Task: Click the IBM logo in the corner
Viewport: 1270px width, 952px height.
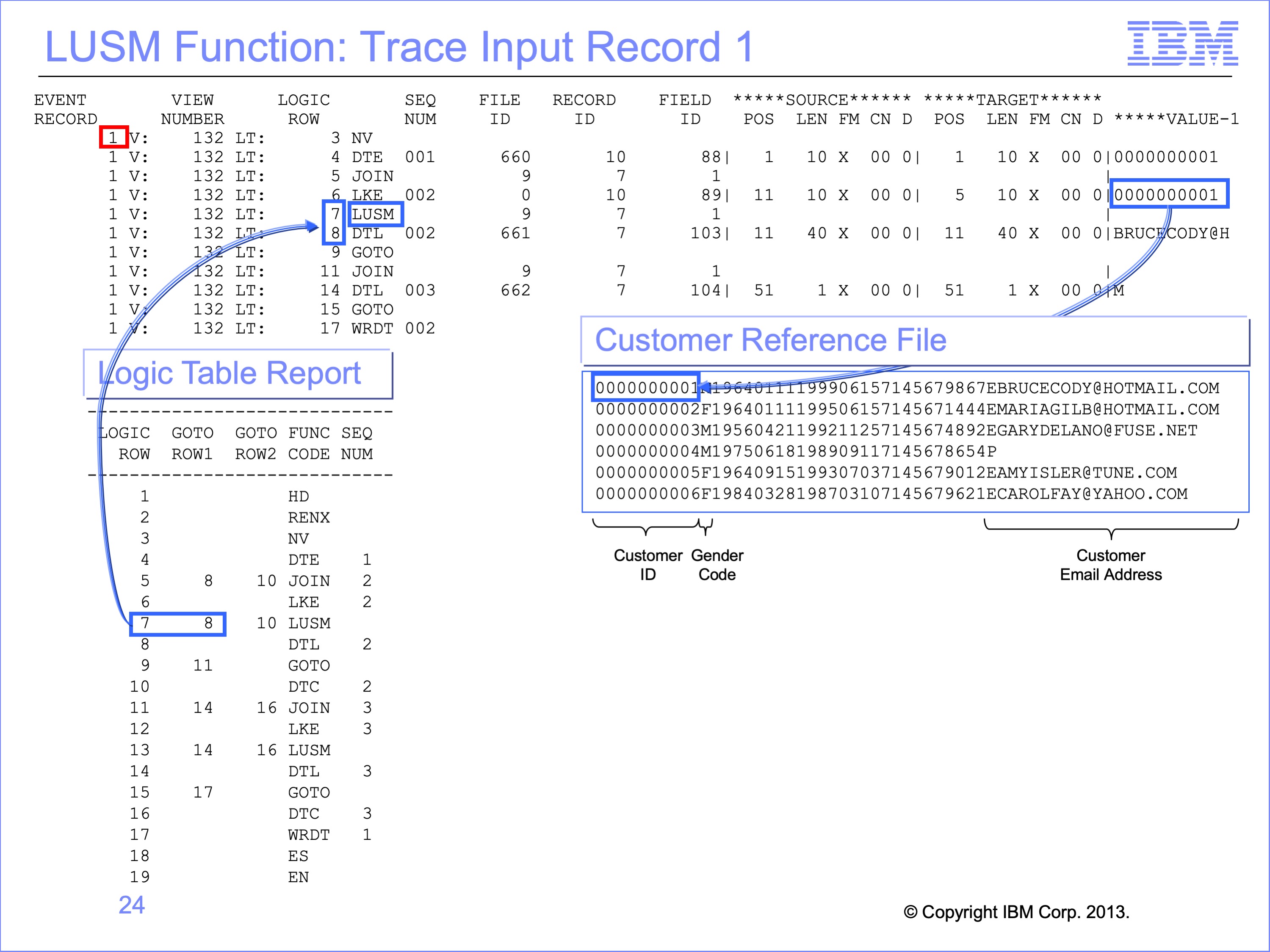Action: [x=1182, y=43]
